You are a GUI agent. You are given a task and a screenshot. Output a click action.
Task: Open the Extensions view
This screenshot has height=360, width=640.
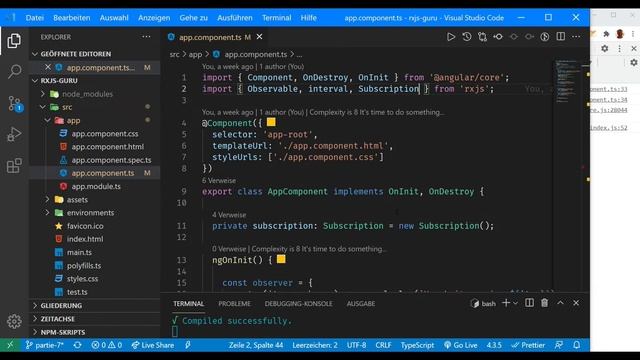[x=14, y=166]
